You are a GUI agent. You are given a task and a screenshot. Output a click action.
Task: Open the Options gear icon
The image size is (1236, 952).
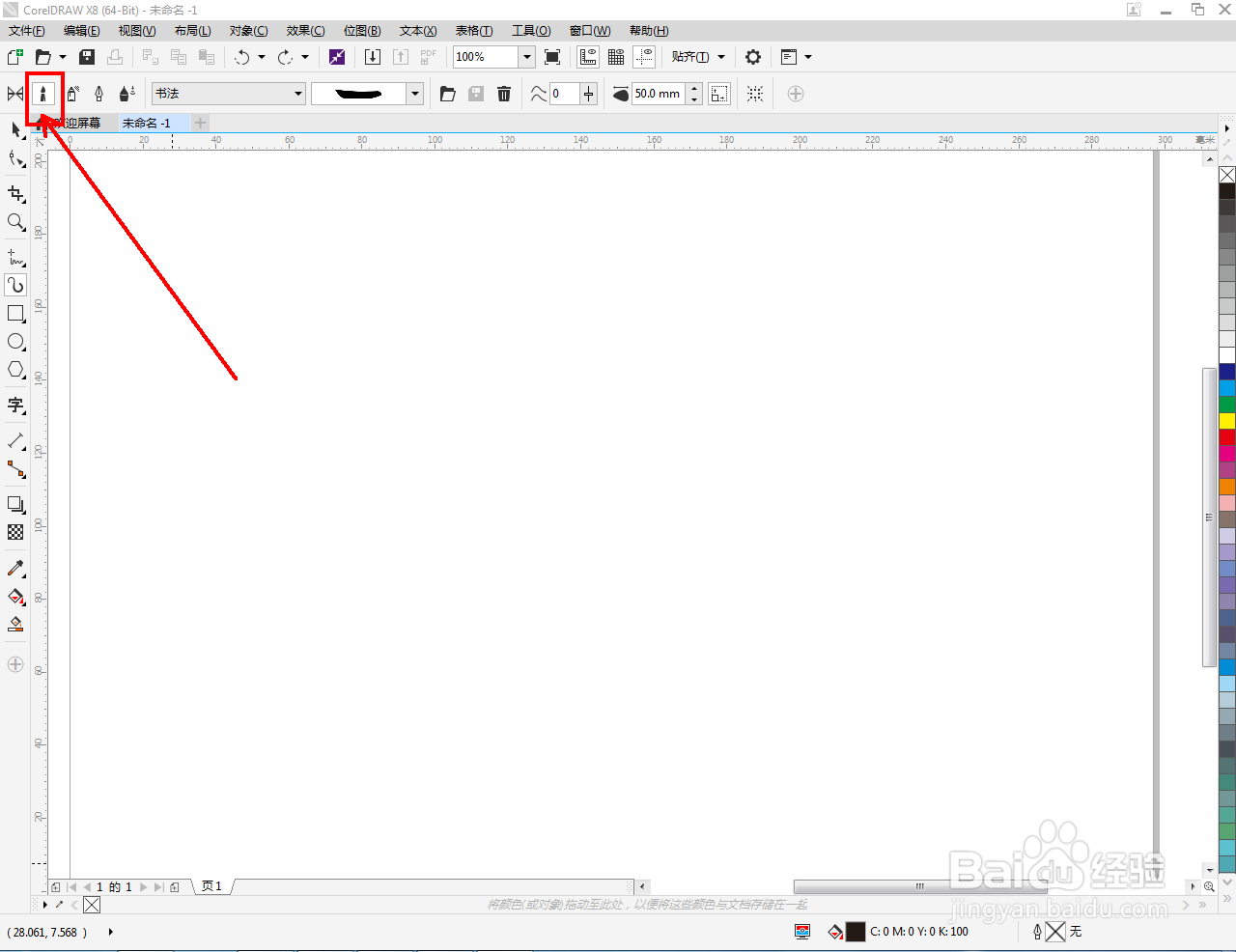point(753,57)
